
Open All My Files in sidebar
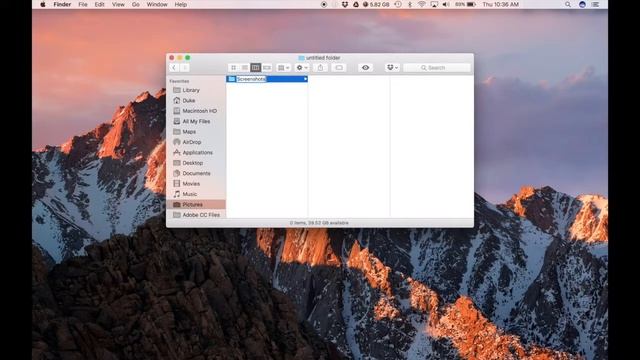pyautogui.click(x=196, y=121)
